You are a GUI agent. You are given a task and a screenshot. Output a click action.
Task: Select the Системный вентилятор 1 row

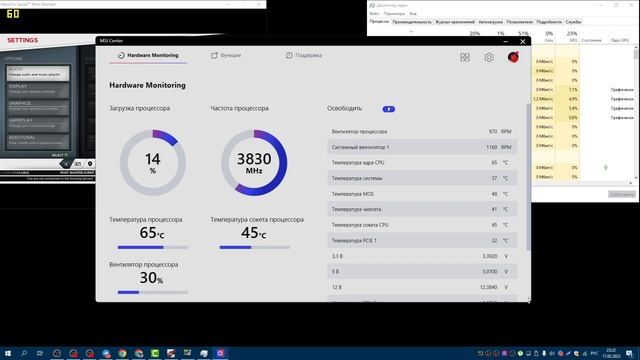click(422, 147)
